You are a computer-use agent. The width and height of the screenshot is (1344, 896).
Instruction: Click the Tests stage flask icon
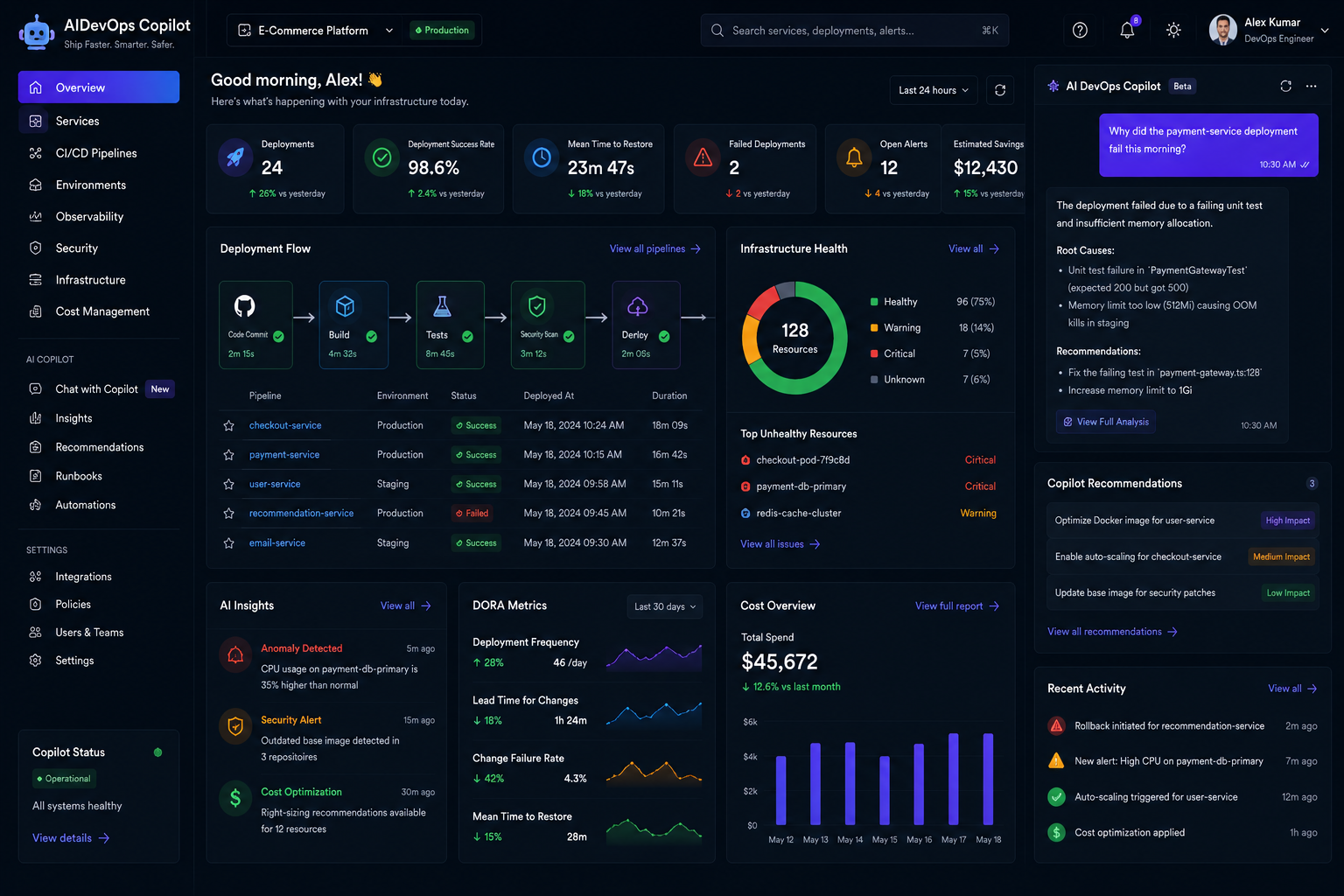tap(443, 305)
